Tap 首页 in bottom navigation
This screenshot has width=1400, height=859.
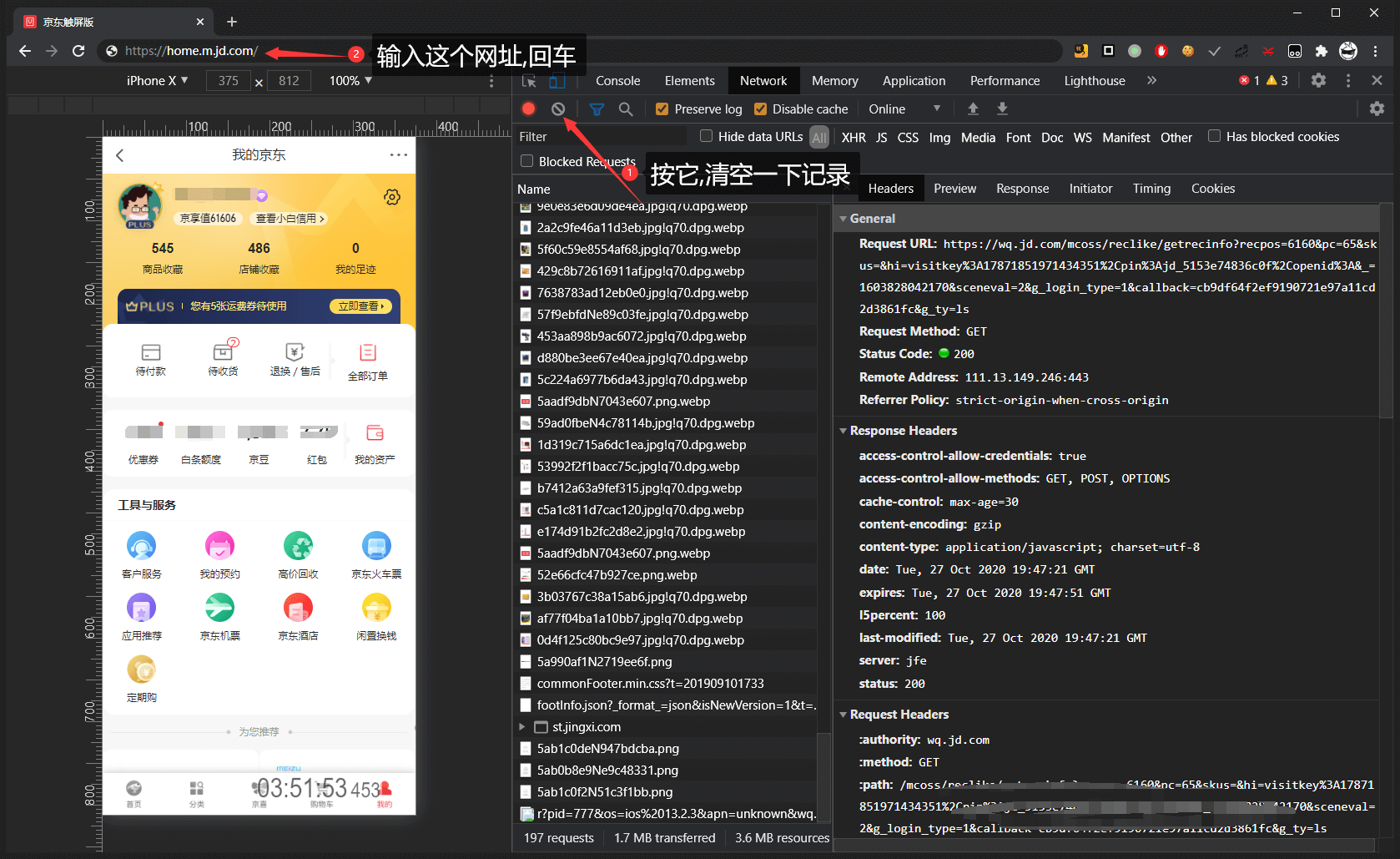133,794
